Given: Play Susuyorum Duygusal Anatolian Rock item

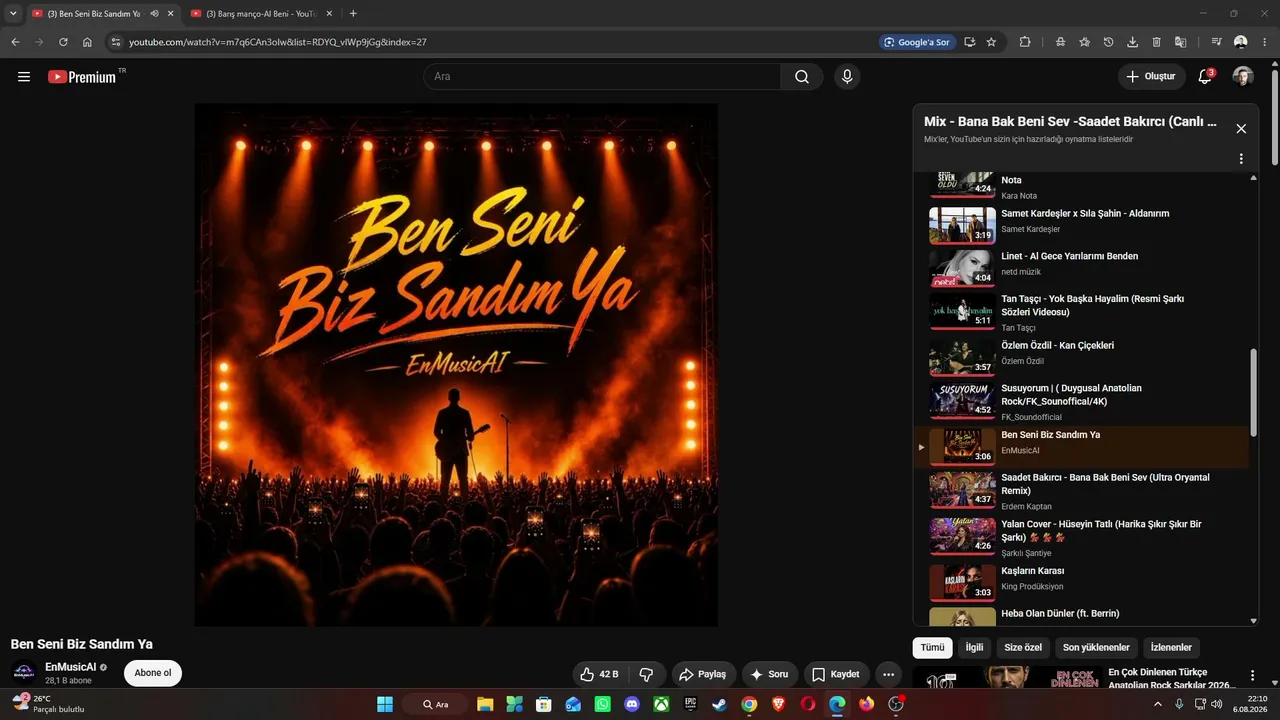Looking at the screenshot, I should (x=1084, y=402).
